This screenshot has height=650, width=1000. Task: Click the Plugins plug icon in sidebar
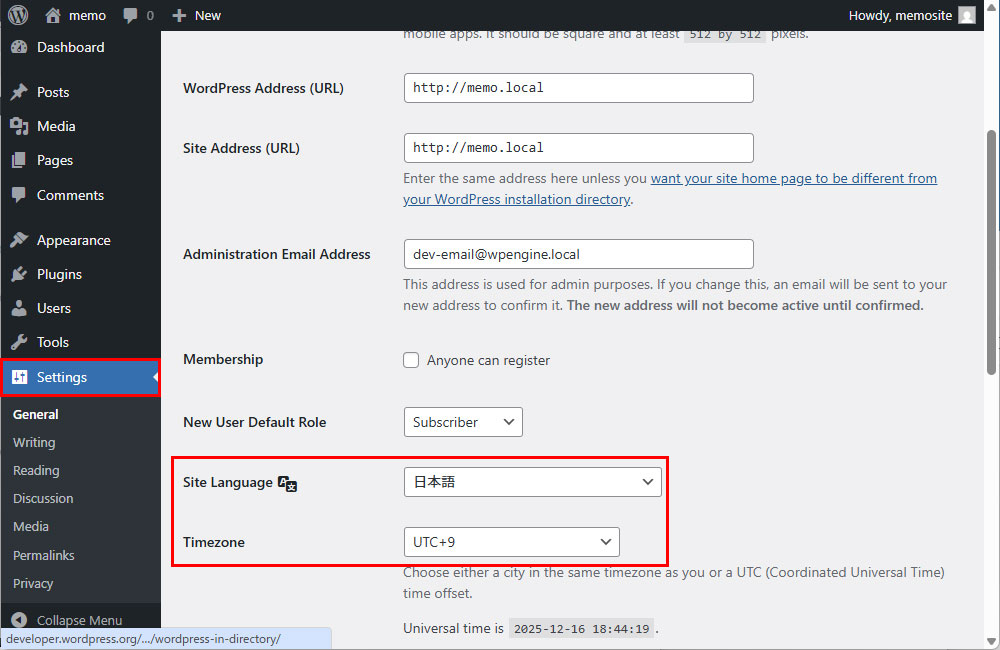(19, 274)
